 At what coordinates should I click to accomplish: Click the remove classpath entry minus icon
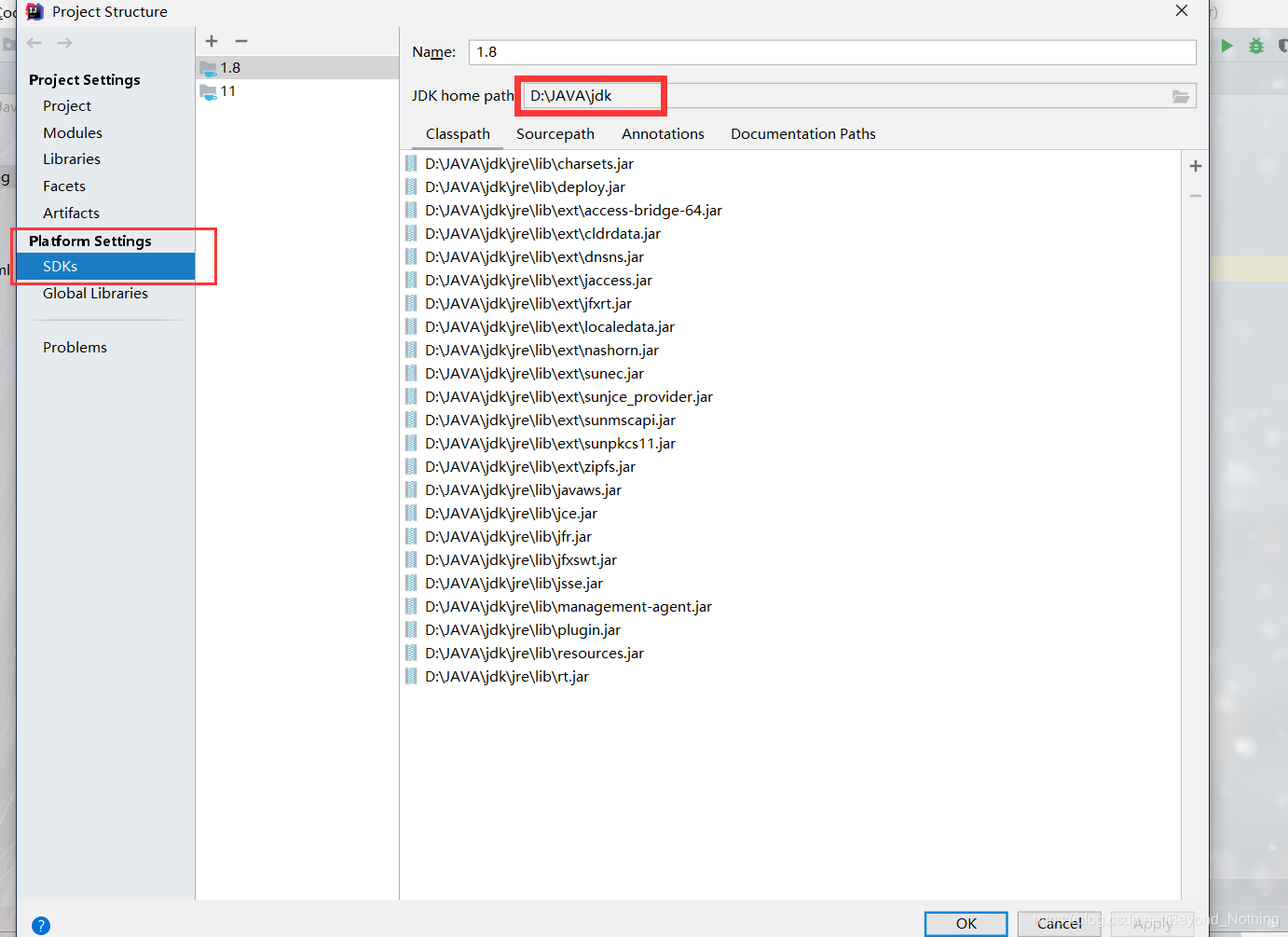1196,196
